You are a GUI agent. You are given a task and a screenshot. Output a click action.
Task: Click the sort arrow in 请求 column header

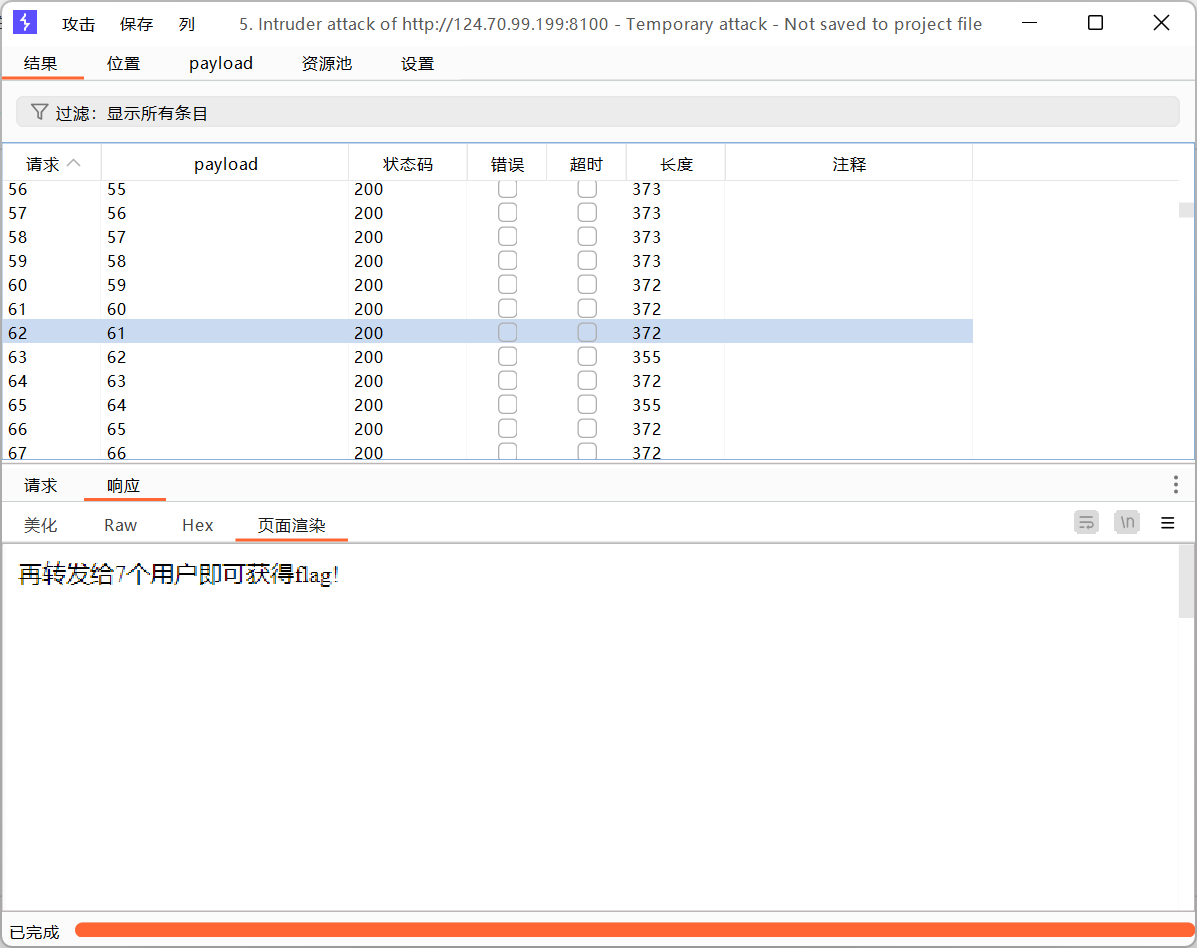pyautogui.click(x=74, y=164)
